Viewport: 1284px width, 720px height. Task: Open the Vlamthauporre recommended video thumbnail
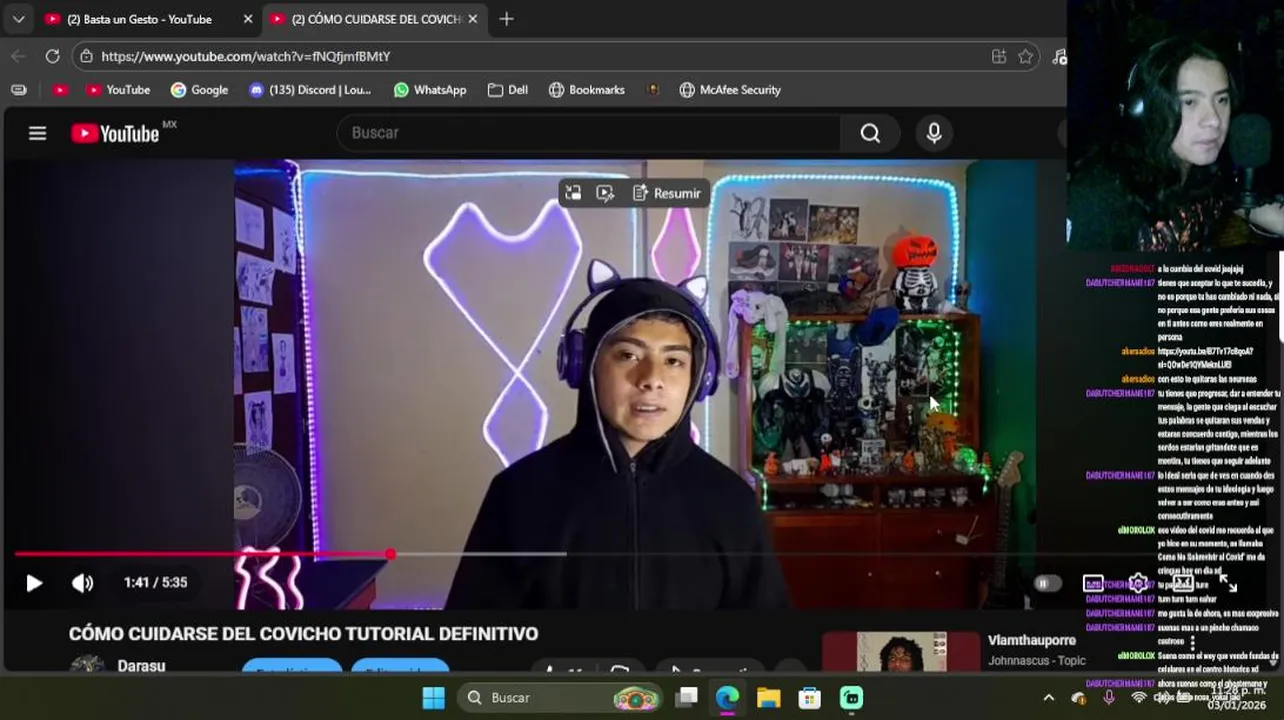click(x=901, y=652)
